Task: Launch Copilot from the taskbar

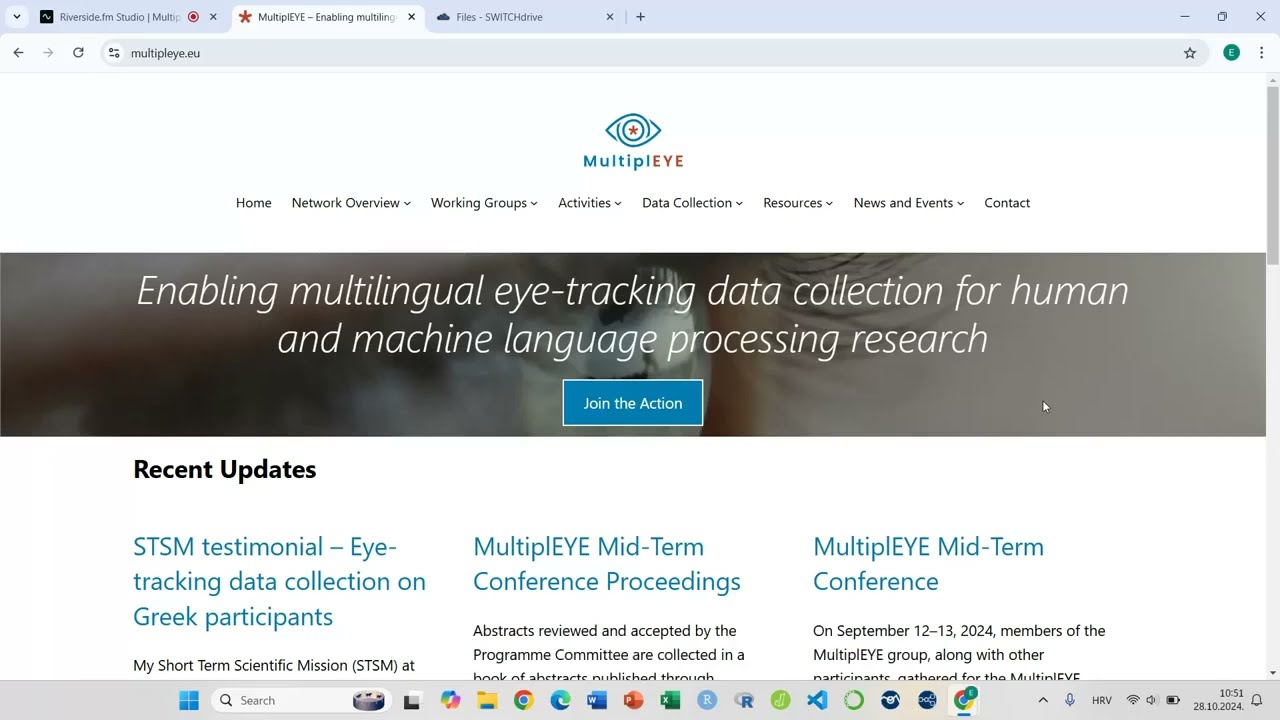Action: point(450,700)
